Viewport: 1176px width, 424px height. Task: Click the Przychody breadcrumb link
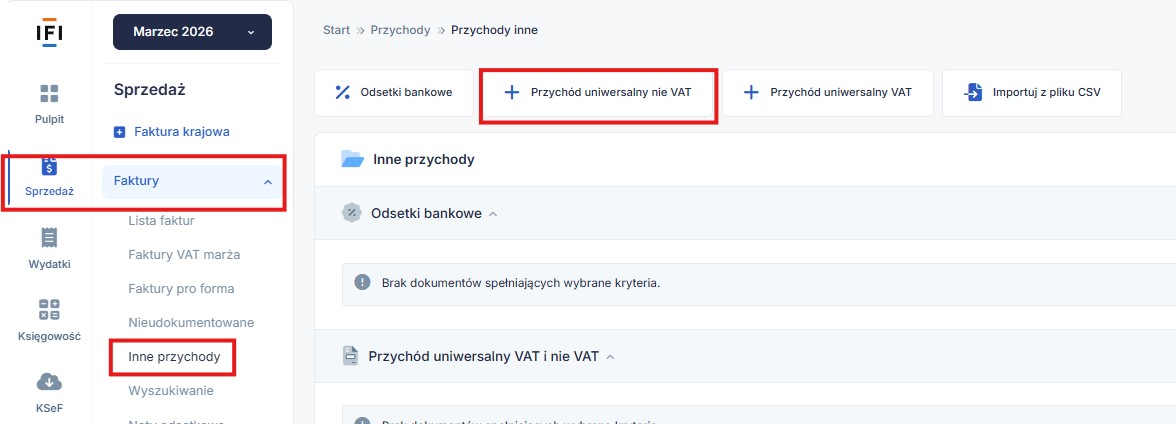pos(400,30)
